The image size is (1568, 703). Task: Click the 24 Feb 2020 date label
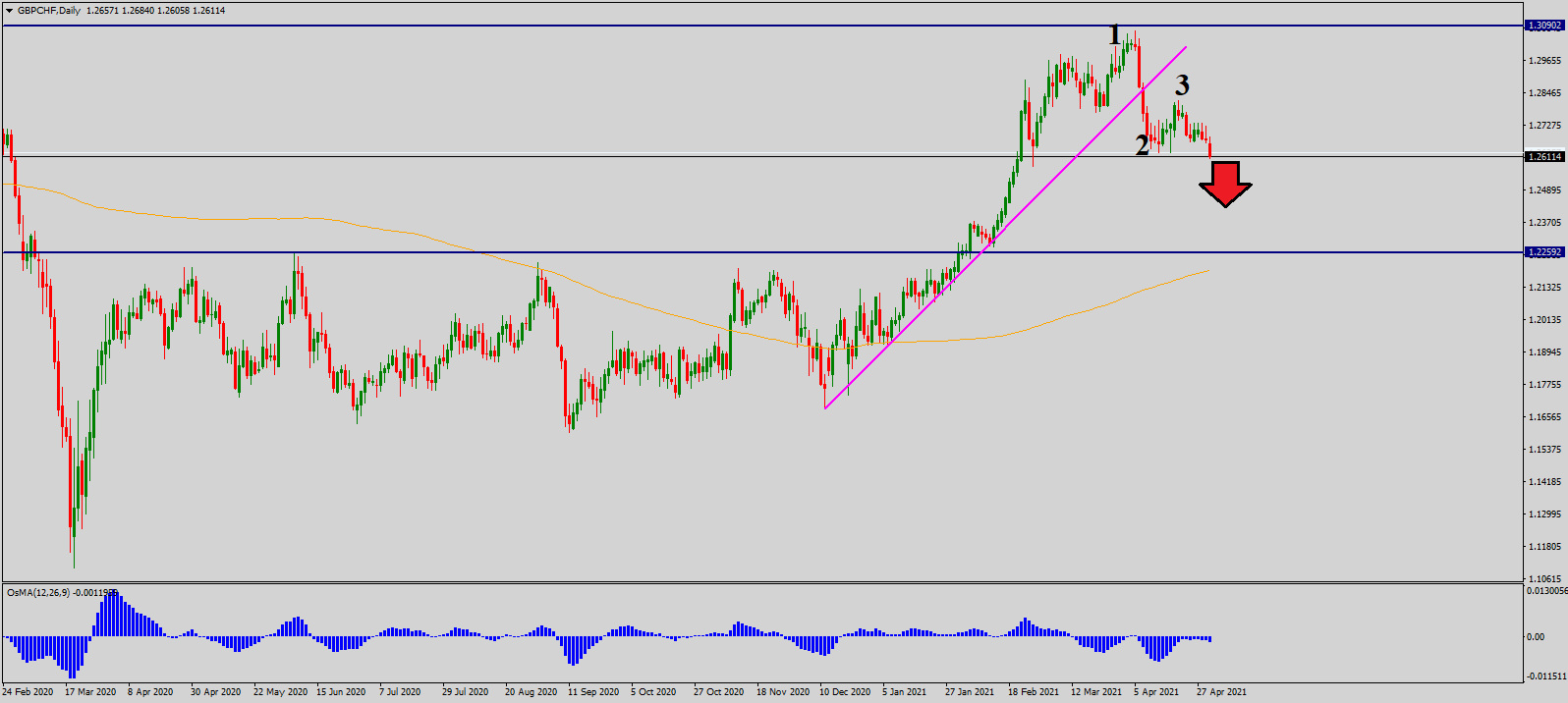point(28,692)
